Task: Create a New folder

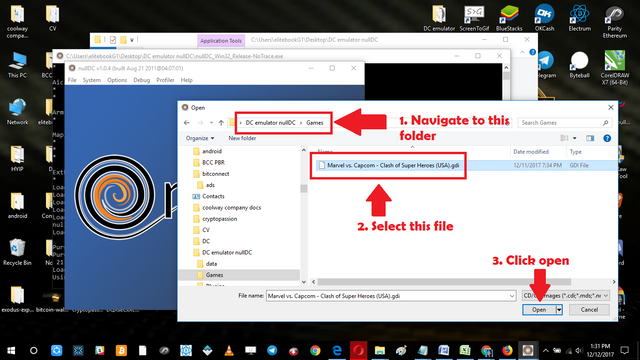Action: [242, 138]
